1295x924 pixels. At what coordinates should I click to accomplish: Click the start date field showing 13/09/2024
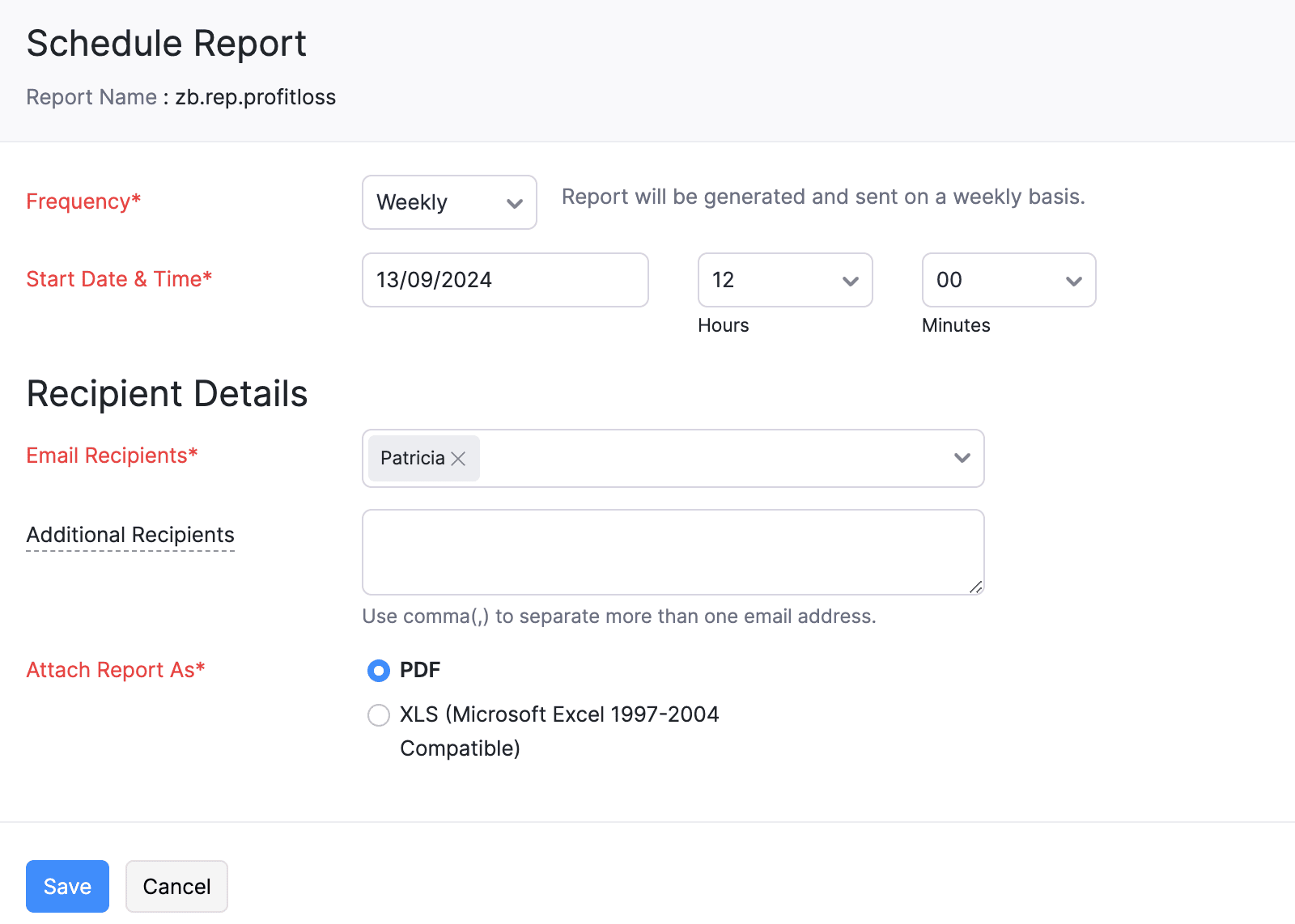(504, 280)
